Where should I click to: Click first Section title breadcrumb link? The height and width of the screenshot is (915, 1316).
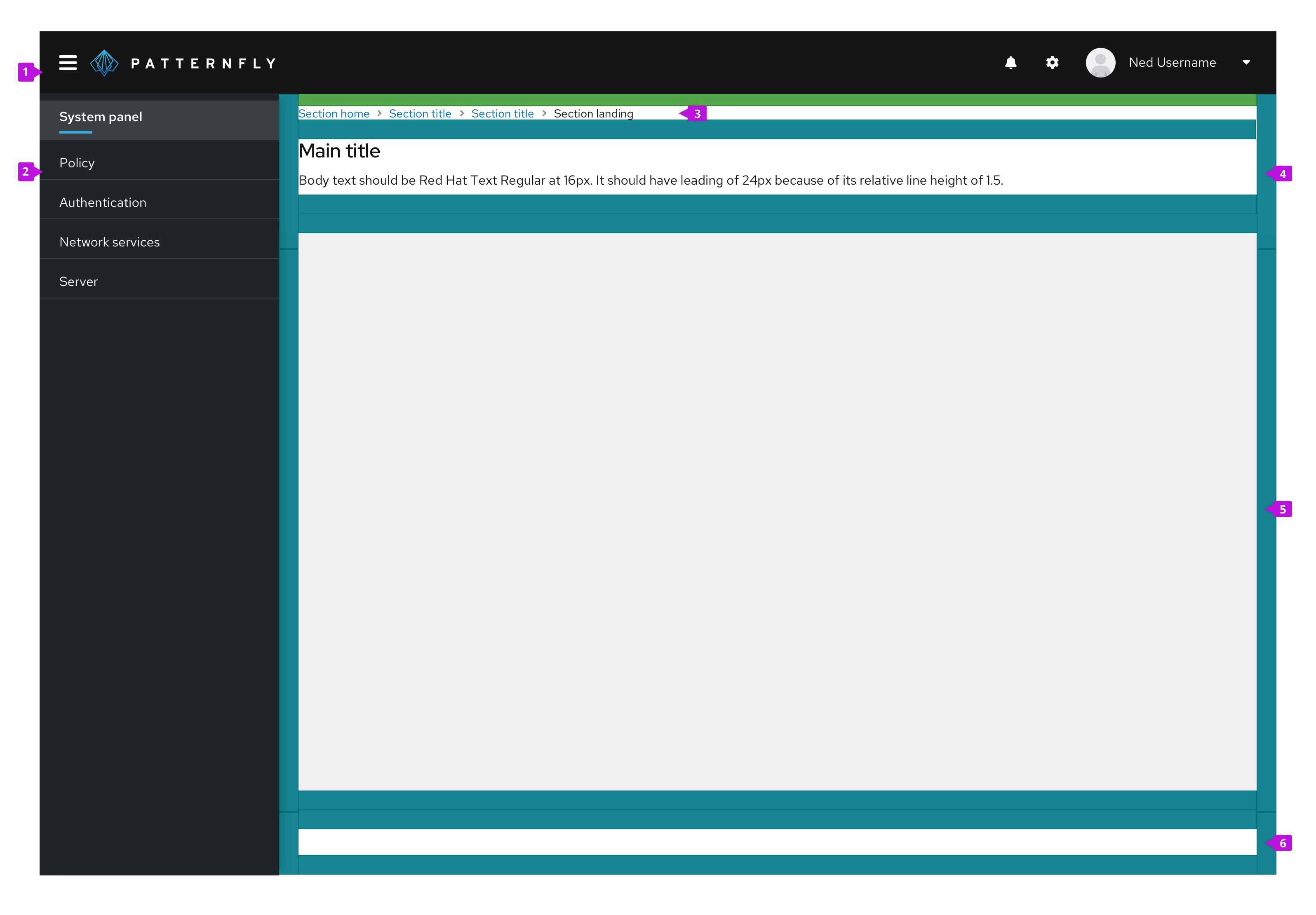tap(420, 113)
